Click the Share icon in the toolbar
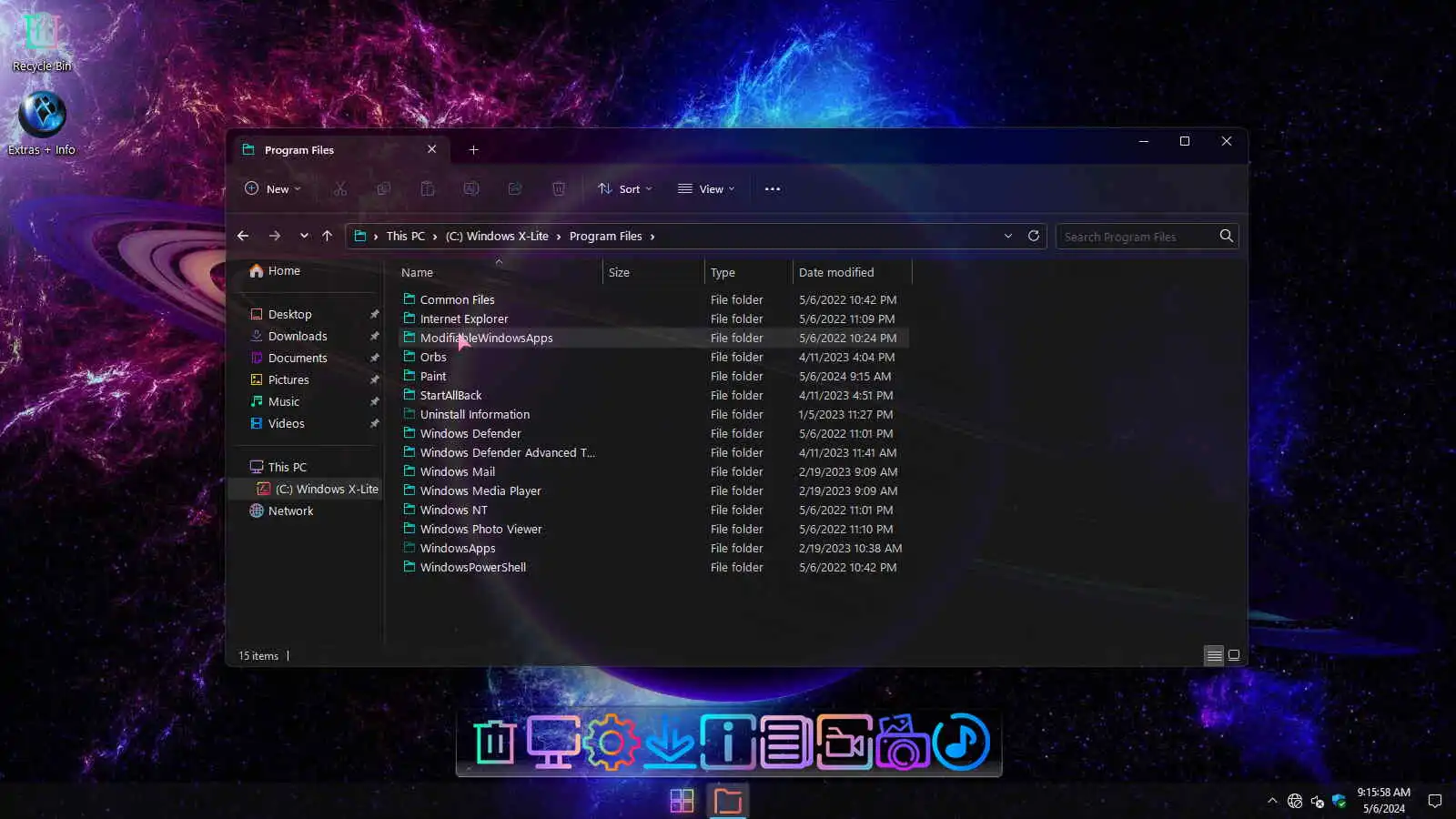Viewport: 1456px width, 819px height. pos(515,188)
